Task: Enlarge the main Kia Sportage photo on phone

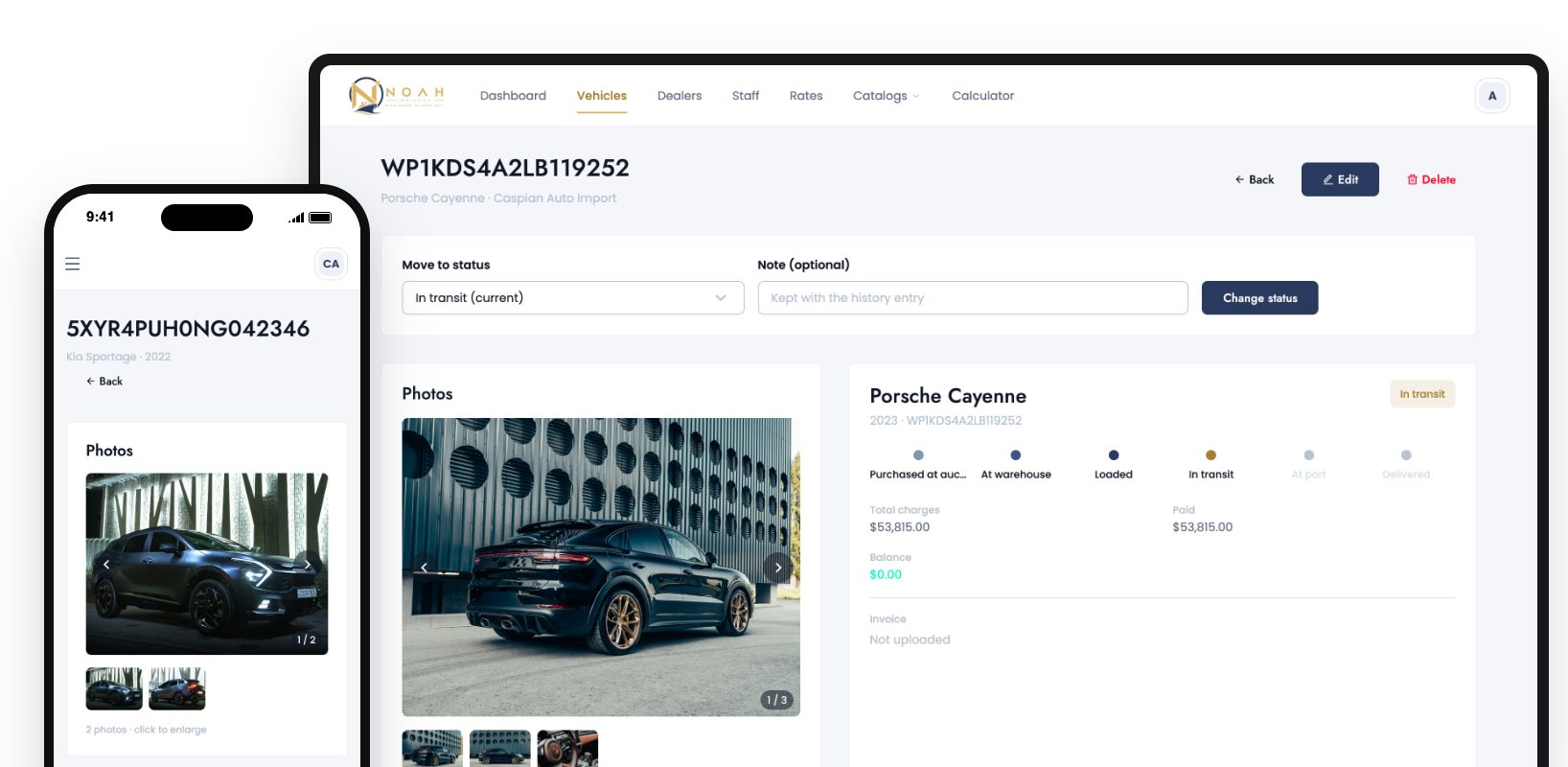Action: click(x=207, y=564)
